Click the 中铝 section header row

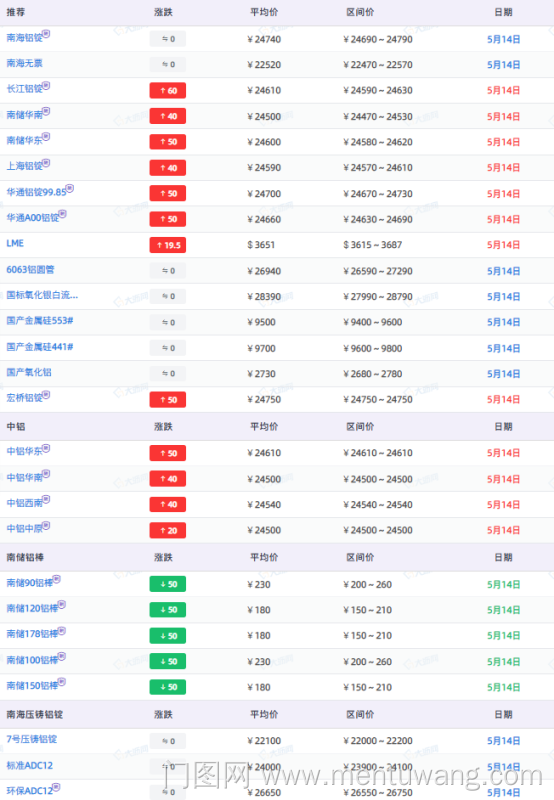(277, 427)
